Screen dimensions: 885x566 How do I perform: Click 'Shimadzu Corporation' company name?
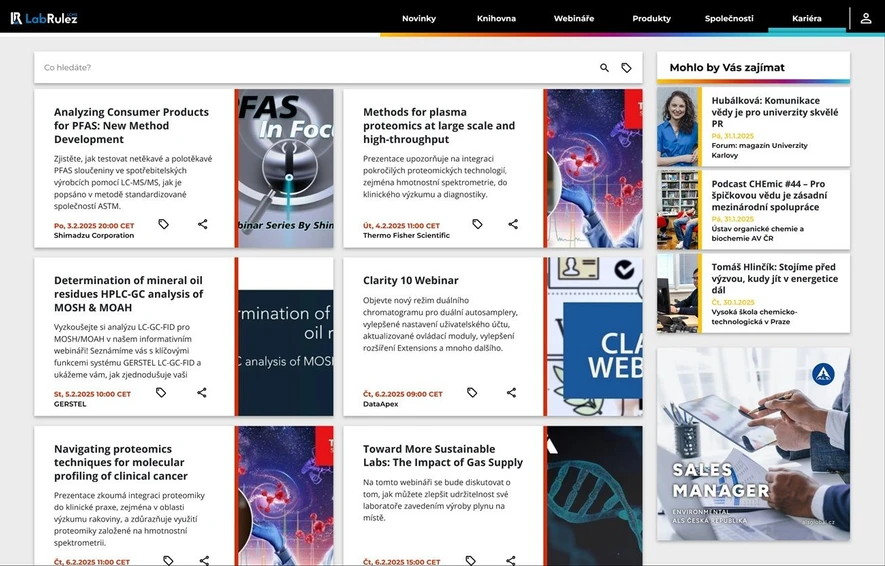(94, 235)
